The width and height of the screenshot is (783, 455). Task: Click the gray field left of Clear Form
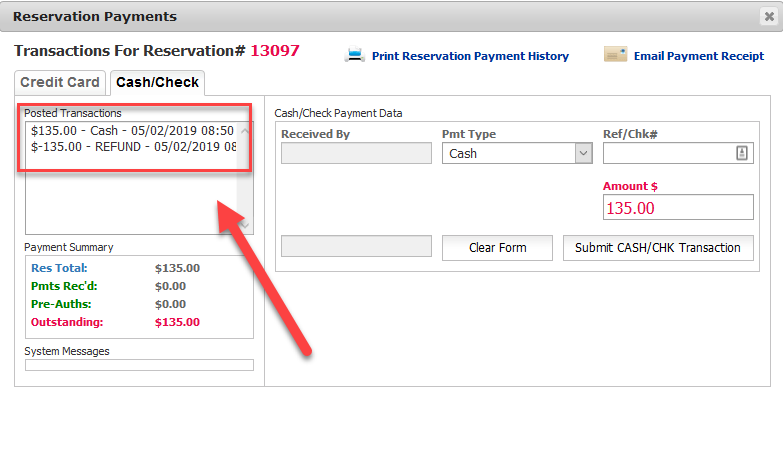356,247
